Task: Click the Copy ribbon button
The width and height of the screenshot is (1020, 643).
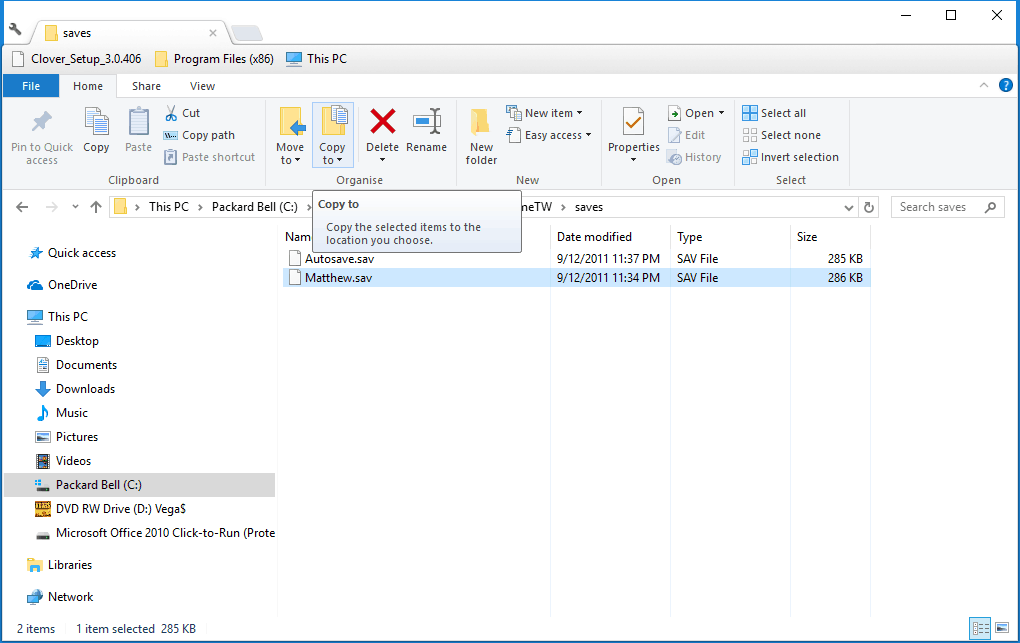Action: [96, 131]
